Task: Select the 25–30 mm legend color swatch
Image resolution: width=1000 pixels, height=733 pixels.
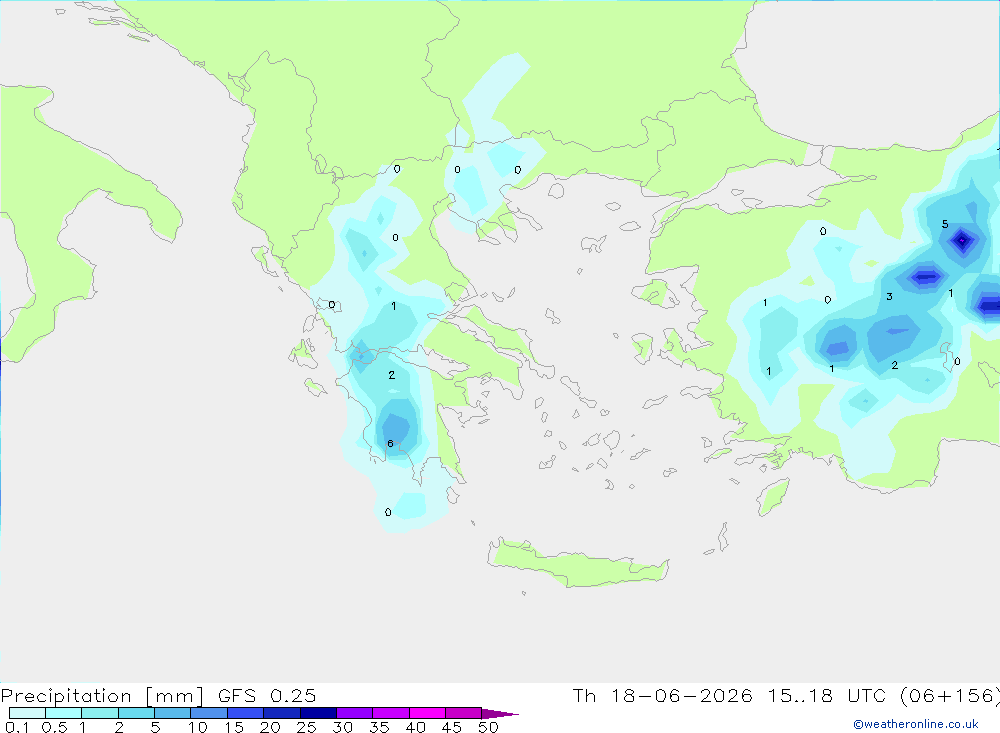Action: pyautogui.click(x=318, y=713)
